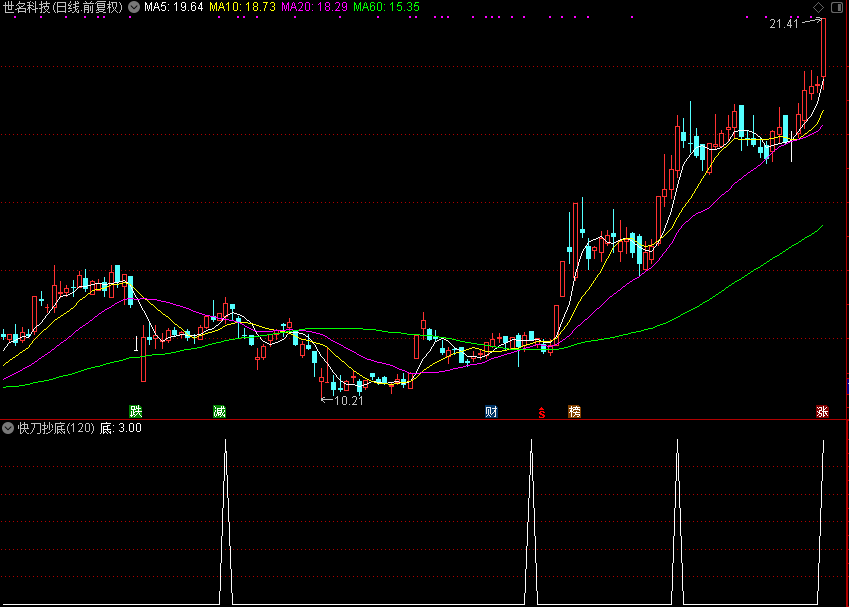Select the MA60: 15.35 label

386,7
